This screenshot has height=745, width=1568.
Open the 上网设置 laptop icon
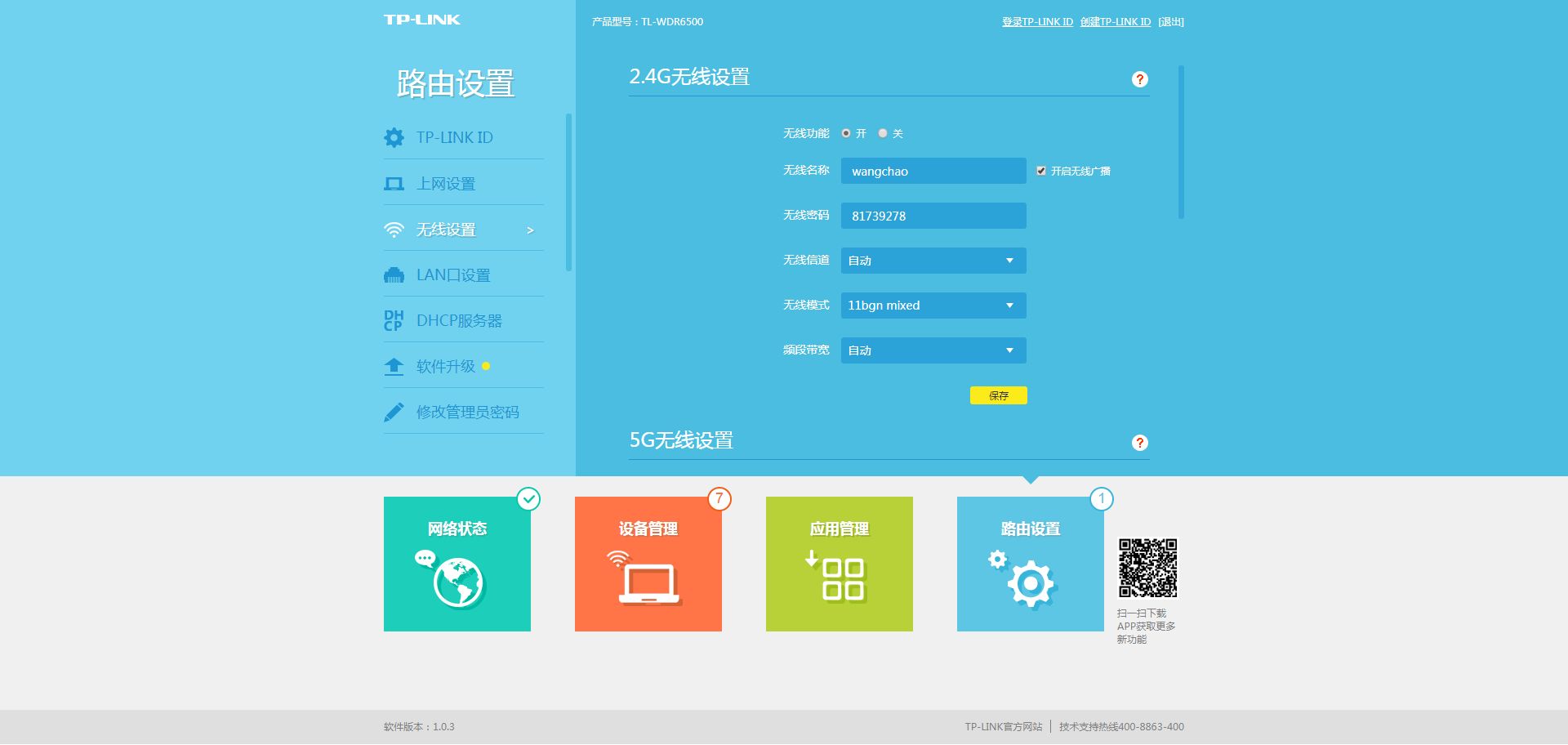pyautogui.click(x=394, y=184)
